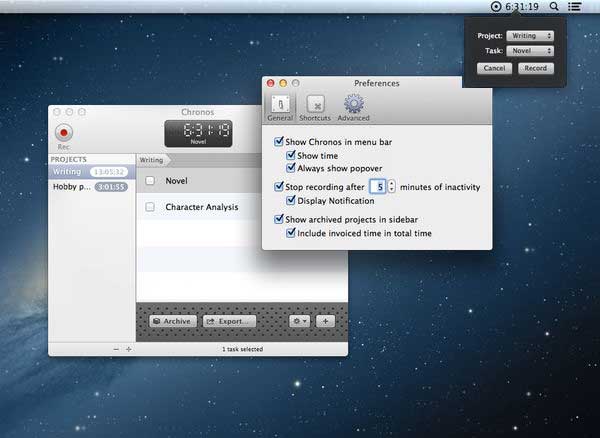This screenshot has width=600, height=438.
Task: Click the PROJECTS sidebar header
Action: tap(68, 159)
